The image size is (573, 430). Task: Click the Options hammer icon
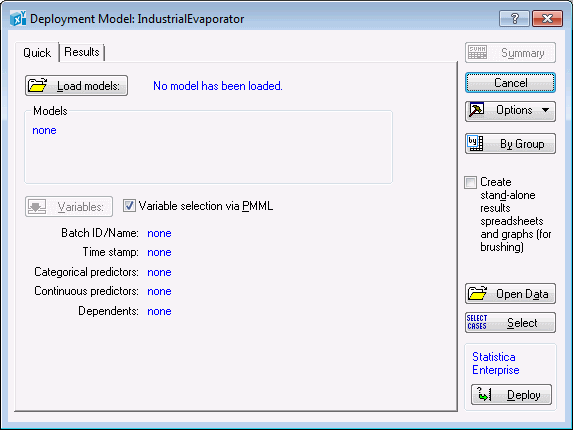pos(477,110)
